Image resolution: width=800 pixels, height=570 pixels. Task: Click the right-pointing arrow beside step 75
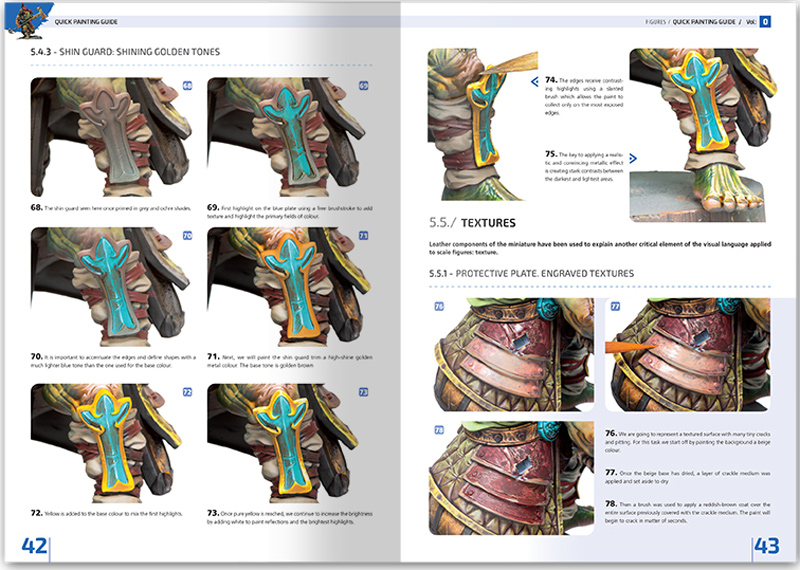[633, 159]
